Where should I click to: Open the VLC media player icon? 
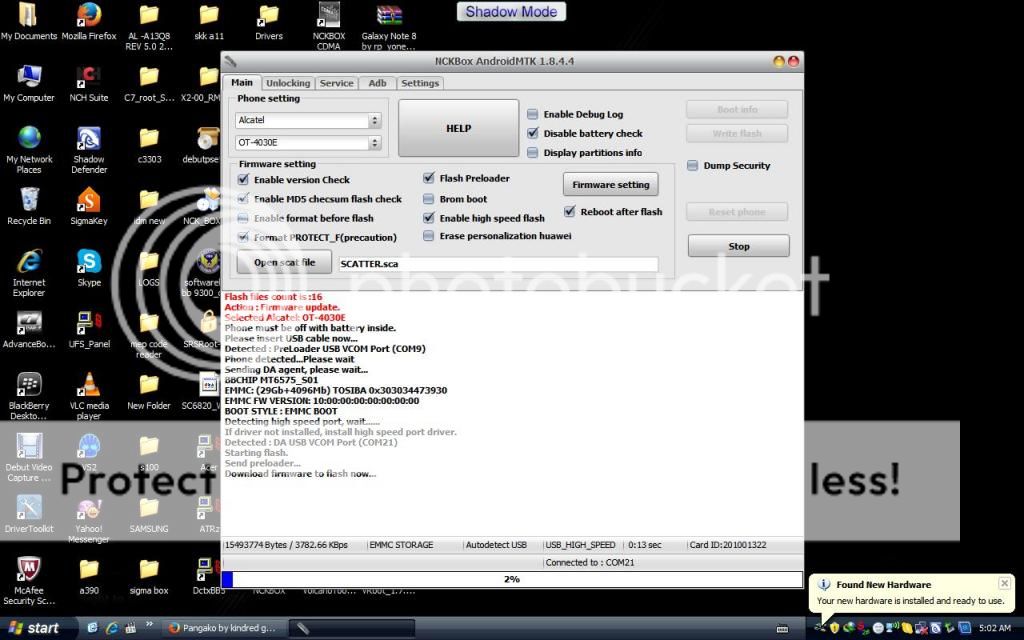click(x=89, y=385)
